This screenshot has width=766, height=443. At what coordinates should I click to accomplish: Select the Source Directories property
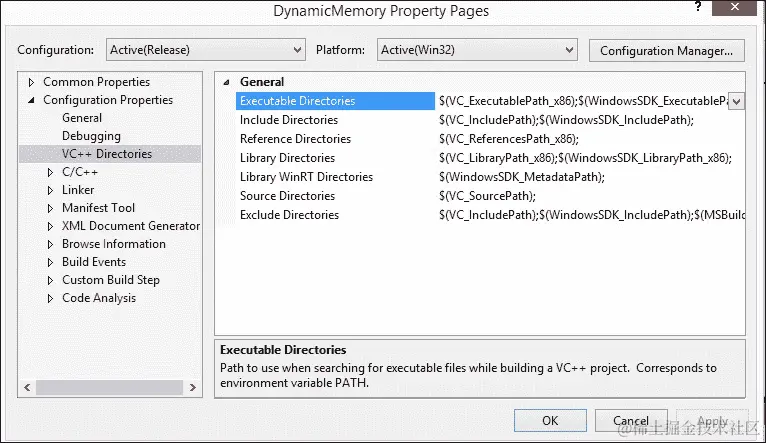pos(287,196)
